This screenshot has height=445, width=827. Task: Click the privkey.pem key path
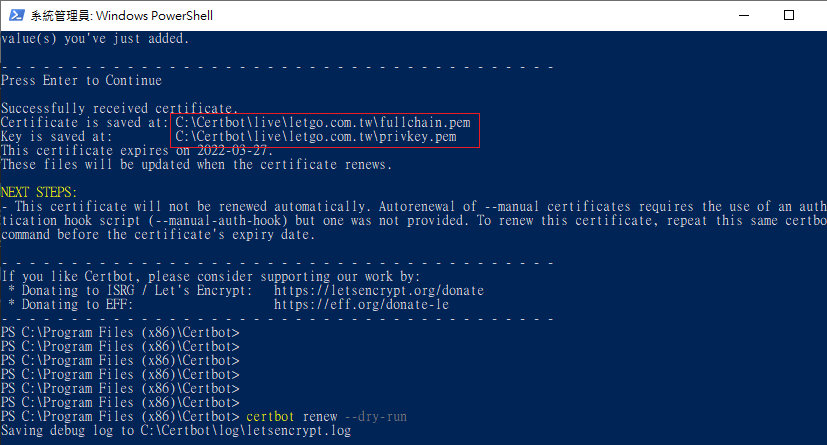(x=315, y=136)
